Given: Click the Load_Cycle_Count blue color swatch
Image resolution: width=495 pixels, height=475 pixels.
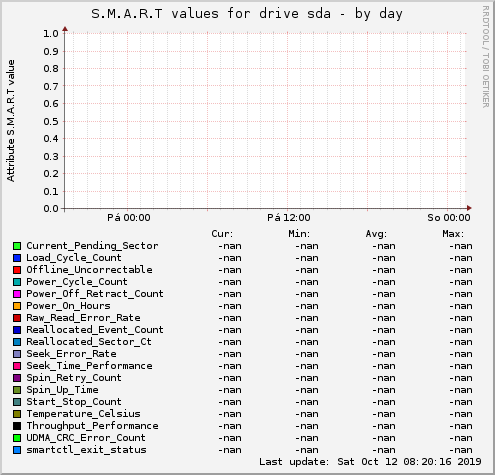Looking at the screenshot, I should point(17,258).
